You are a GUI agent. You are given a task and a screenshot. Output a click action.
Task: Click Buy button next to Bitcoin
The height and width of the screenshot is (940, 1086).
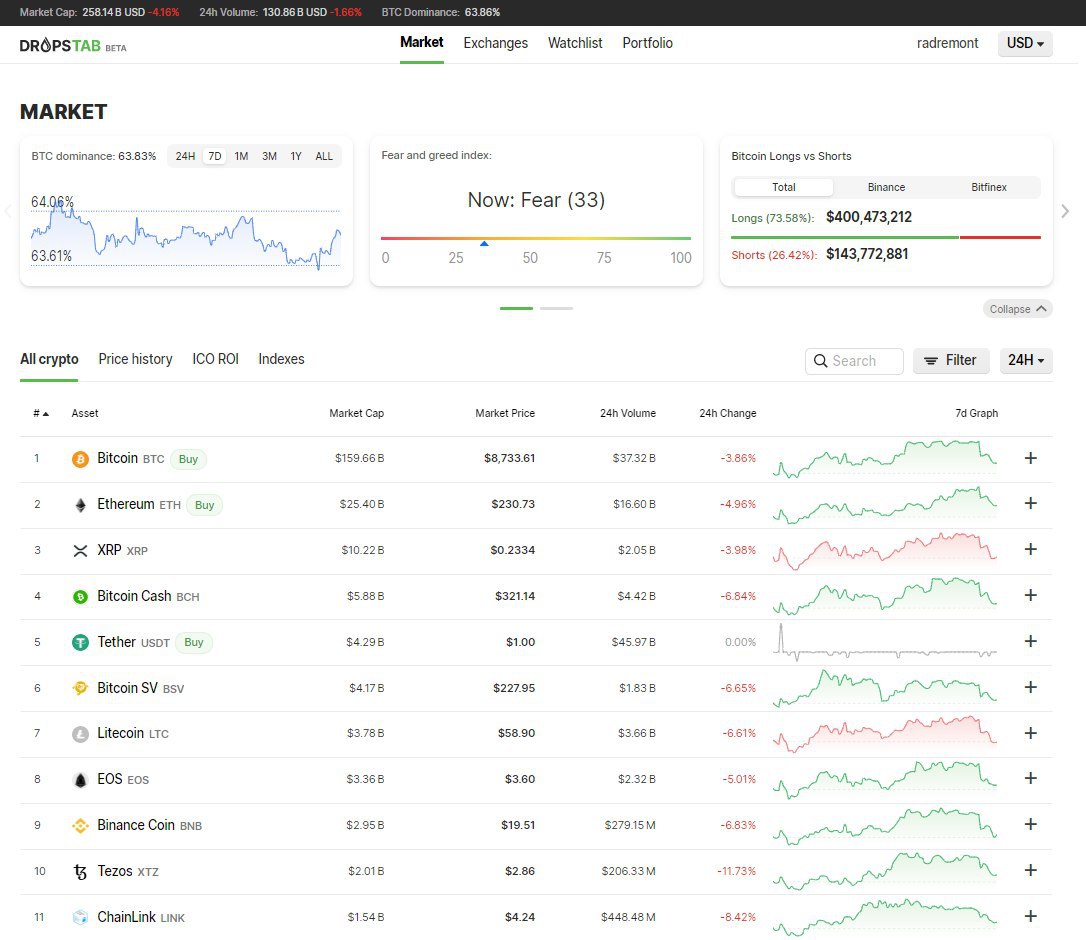point(188,459)
